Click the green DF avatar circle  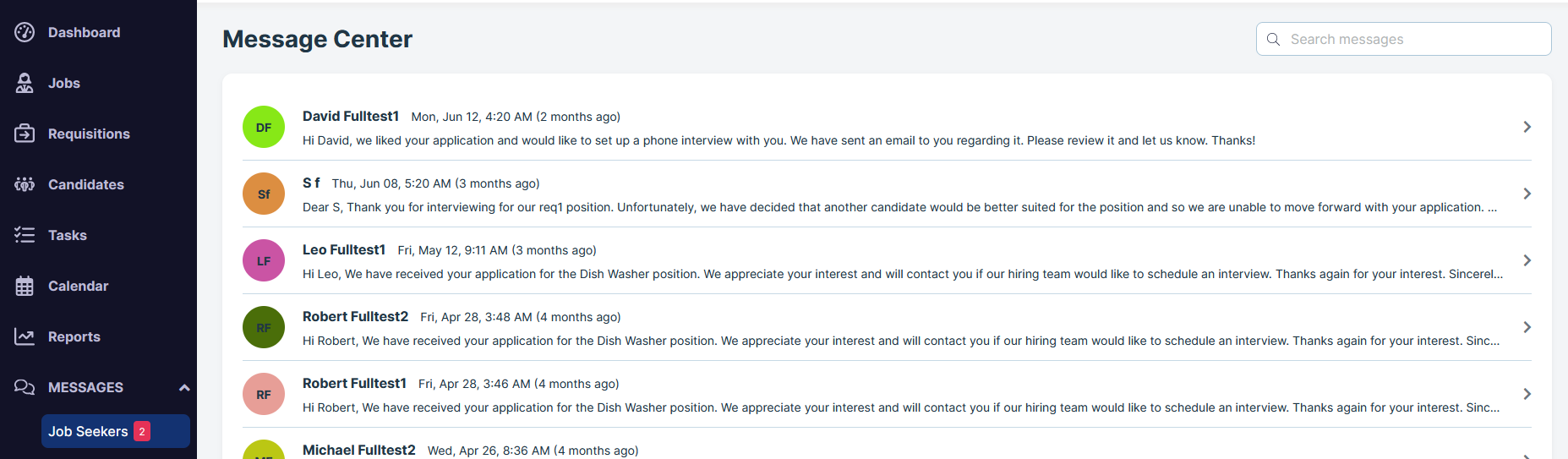(264, 127)
